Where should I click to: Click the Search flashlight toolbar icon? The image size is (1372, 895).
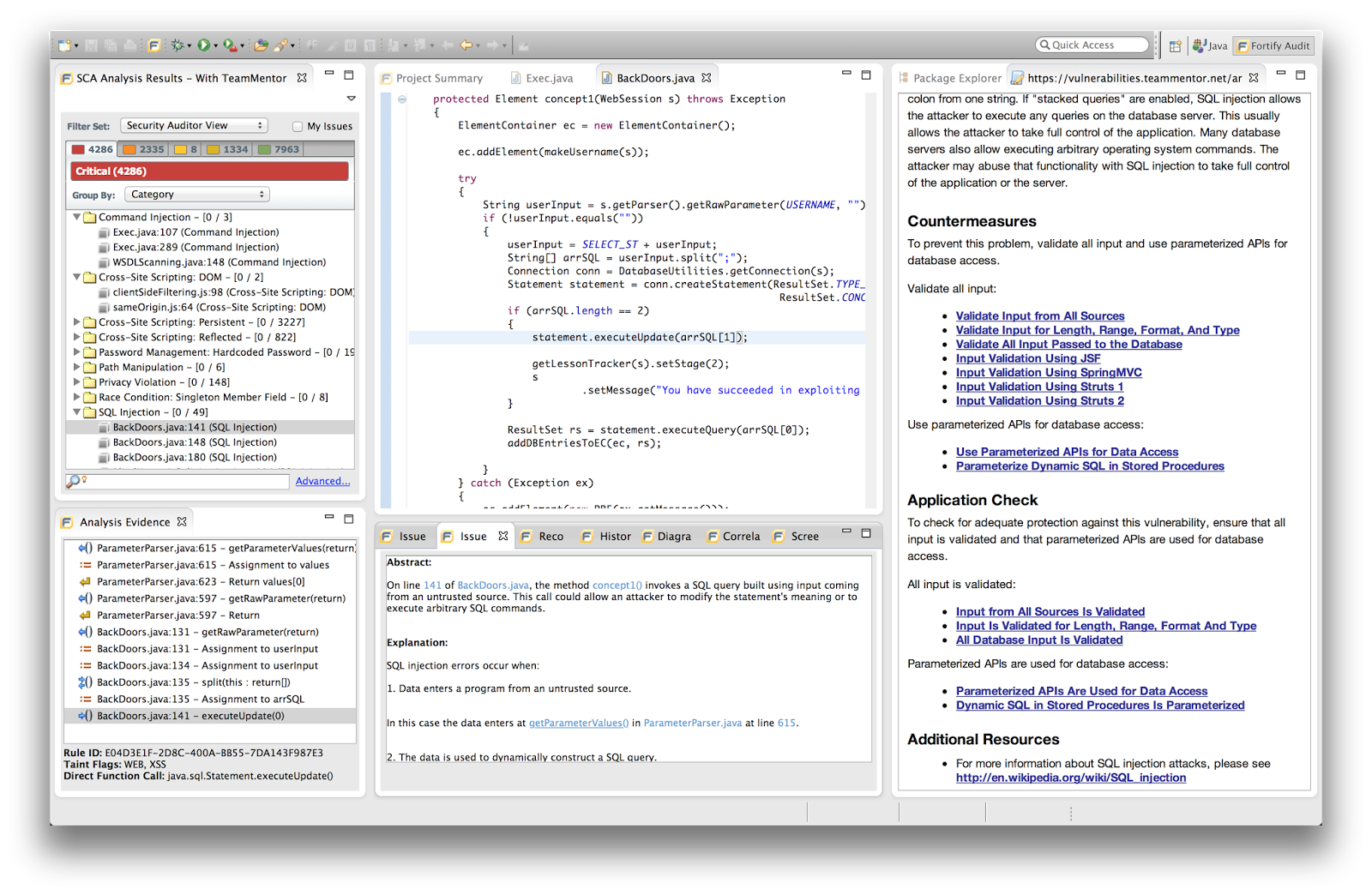(x=281, y=45)
